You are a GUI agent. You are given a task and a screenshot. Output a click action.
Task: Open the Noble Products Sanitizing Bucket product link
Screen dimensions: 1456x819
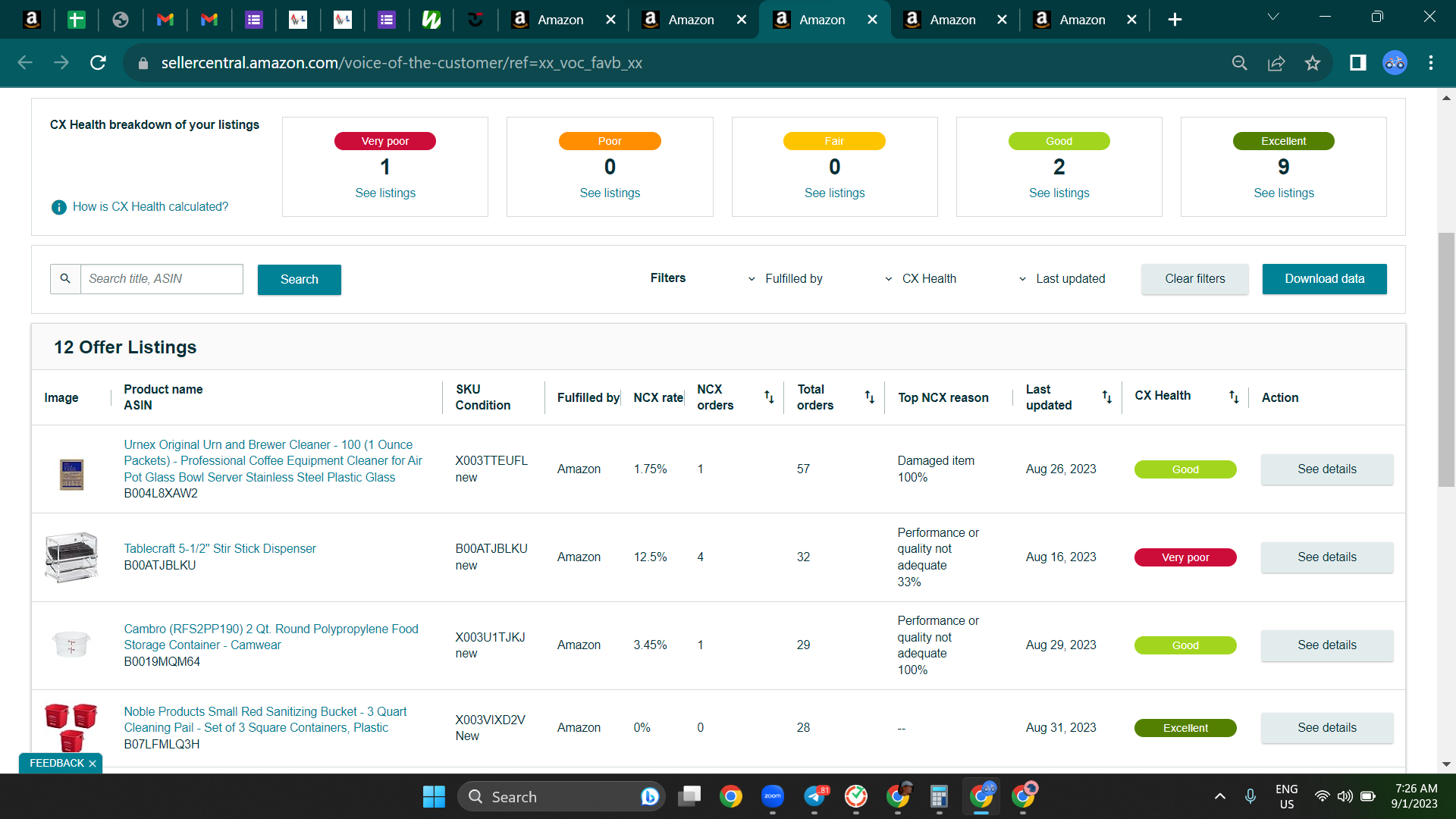(265, 720)
